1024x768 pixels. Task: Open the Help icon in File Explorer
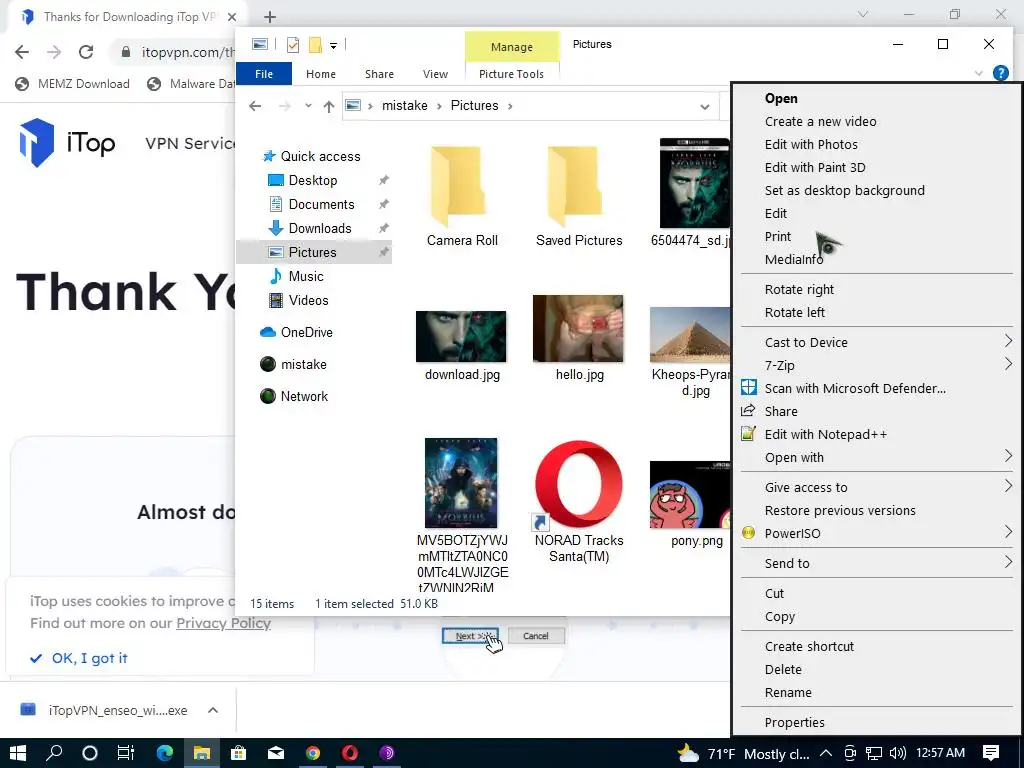[x=1000, y=73]
